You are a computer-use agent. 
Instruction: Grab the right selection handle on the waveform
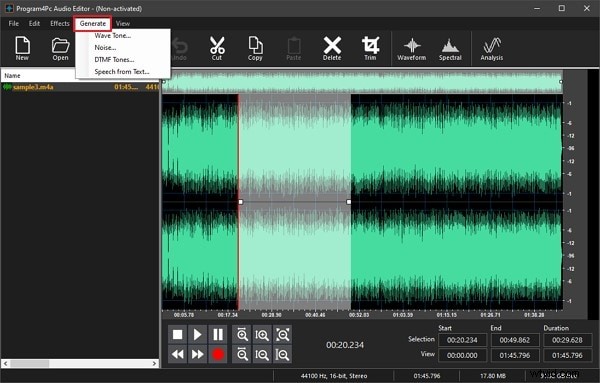(x=349, y=202)
